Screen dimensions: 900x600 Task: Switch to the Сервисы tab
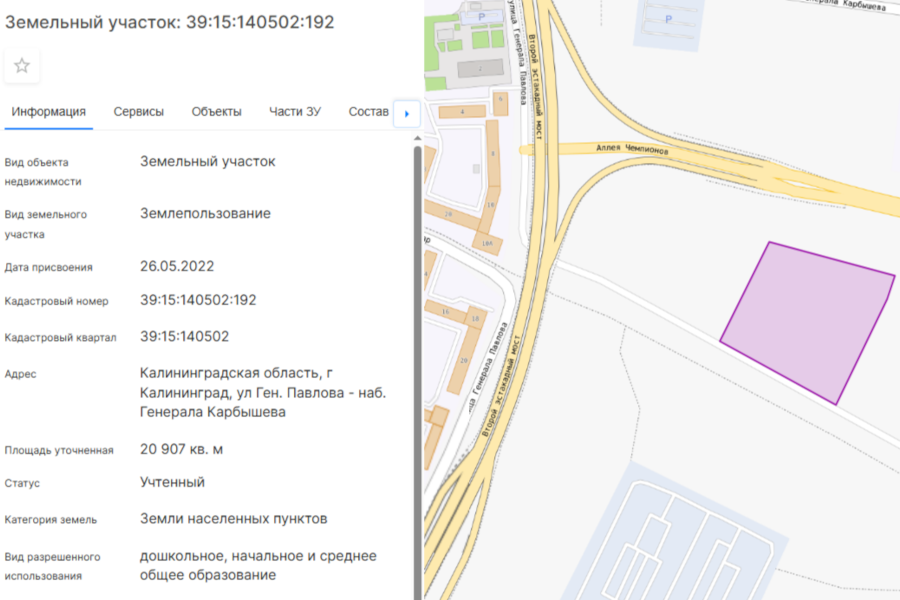pyautogui.click(x=139, y=112)
